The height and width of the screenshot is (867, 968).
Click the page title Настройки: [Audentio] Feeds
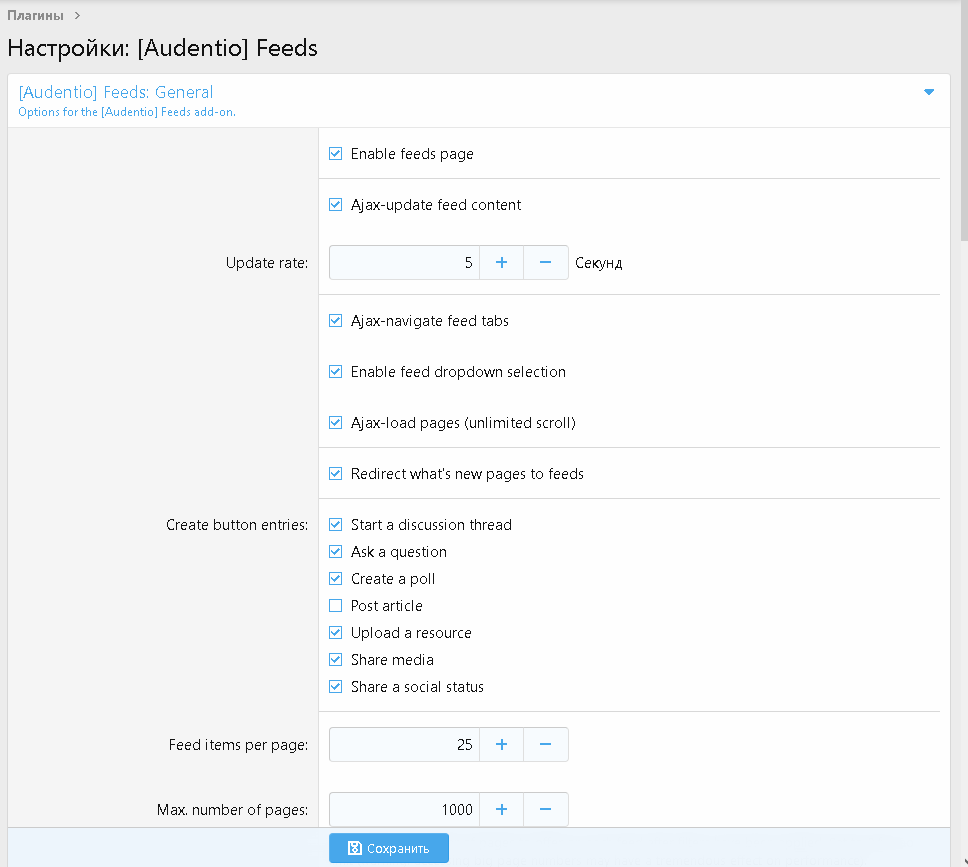click(x=162, y=48)
